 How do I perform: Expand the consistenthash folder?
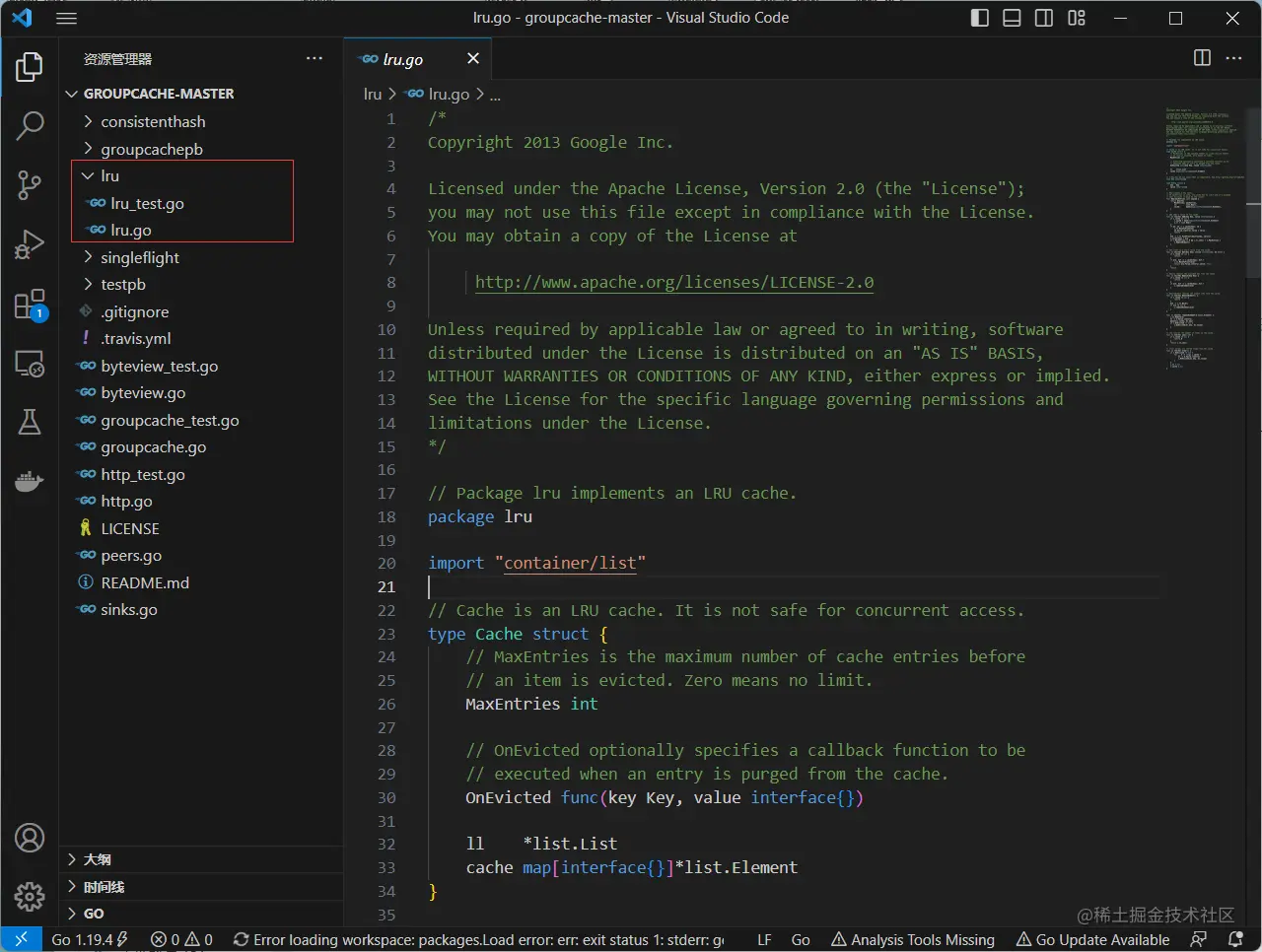click(x=153, y=121)
